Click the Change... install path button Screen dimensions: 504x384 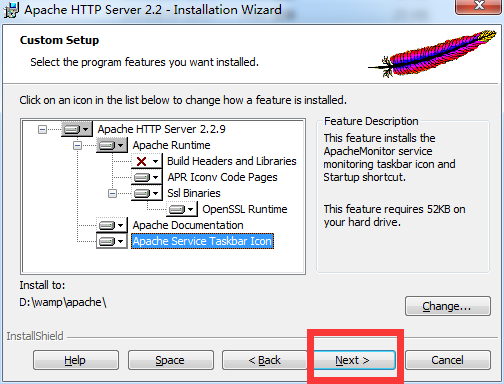(448, 306)
